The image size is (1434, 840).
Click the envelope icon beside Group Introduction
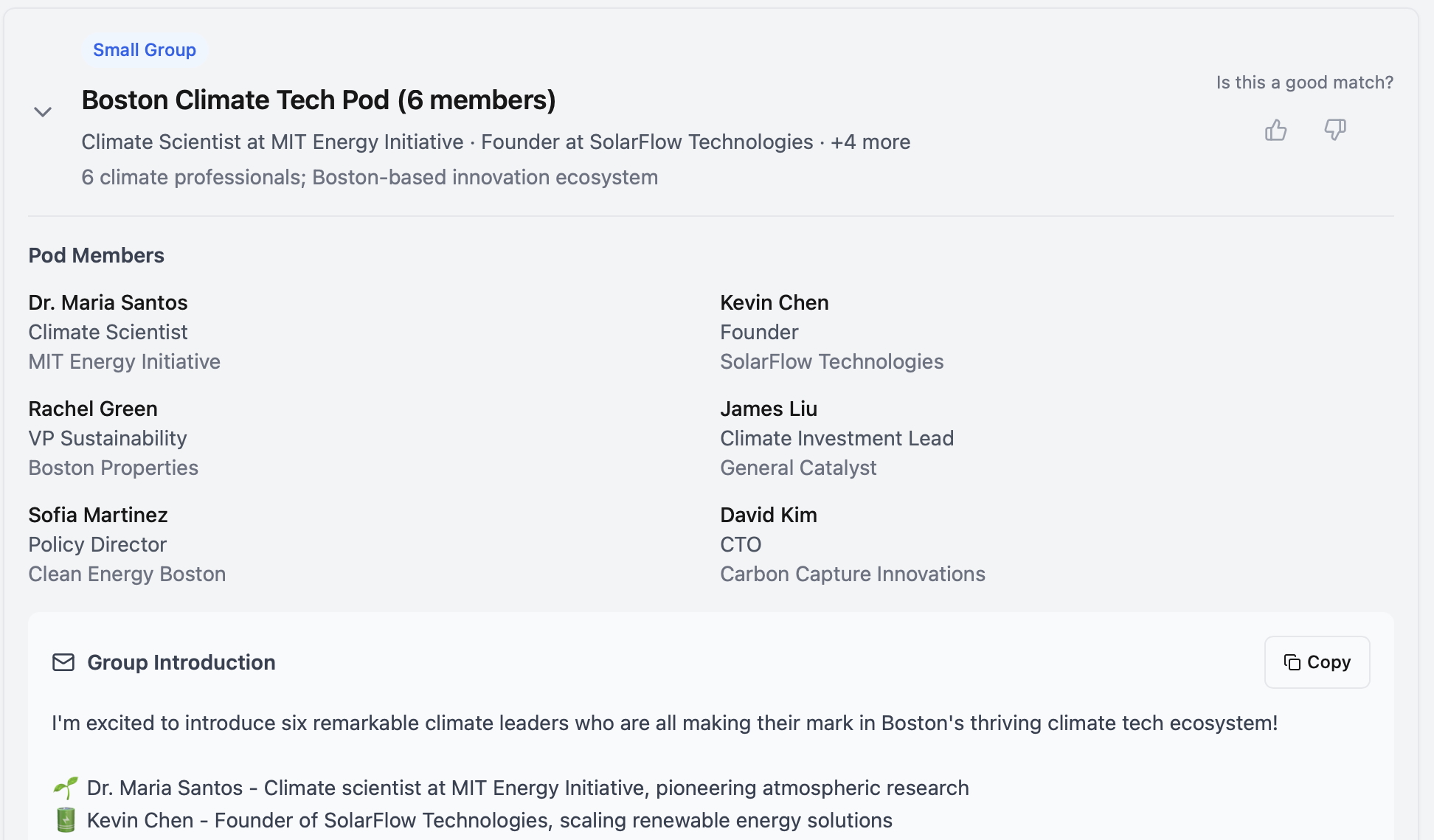pyautogui.click(x=63, y=662)
